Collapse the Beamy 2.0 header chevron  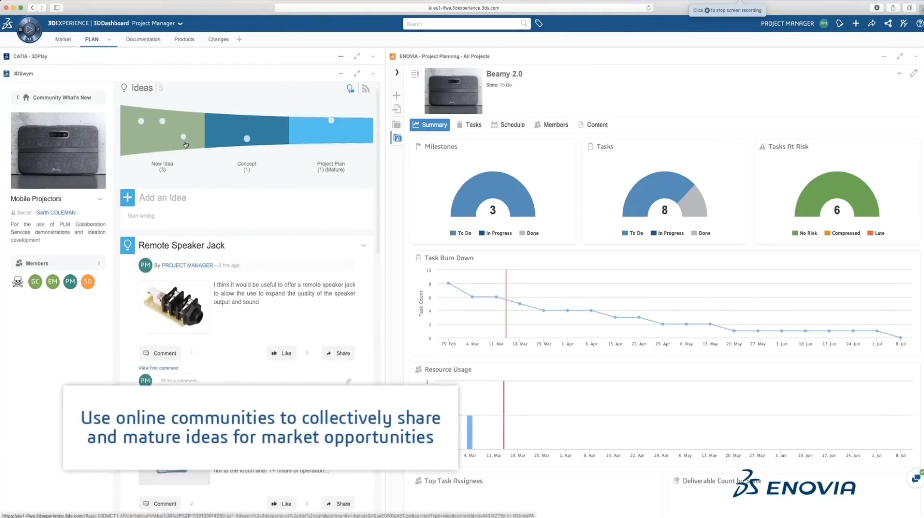(899, 74)
